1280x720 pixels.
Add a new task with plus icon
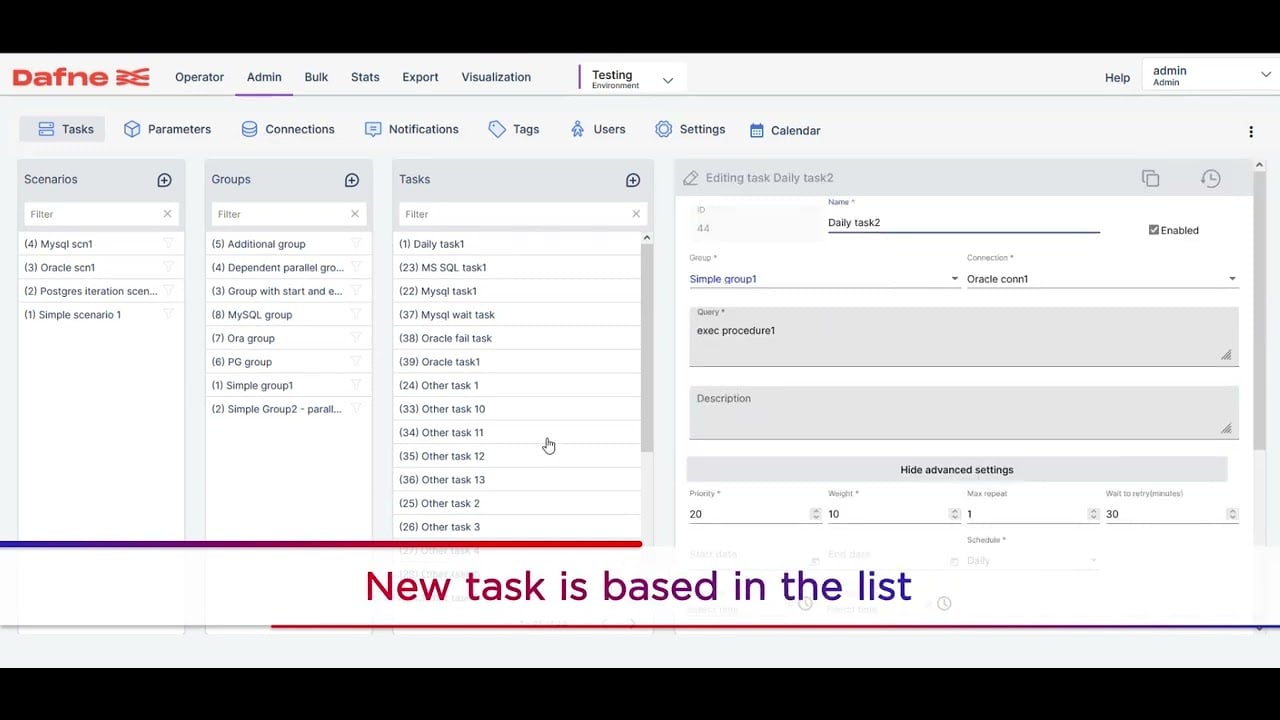633,180
